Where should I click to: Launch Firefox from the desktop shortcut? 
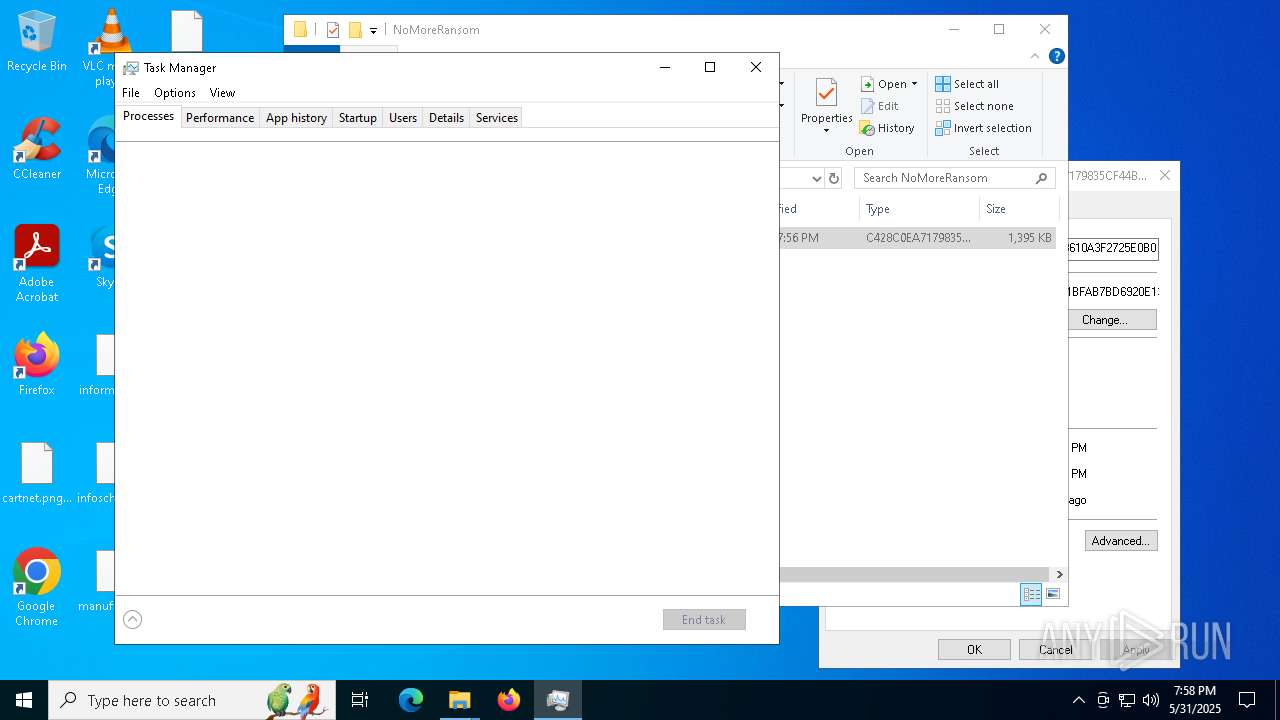pos(37,365)
